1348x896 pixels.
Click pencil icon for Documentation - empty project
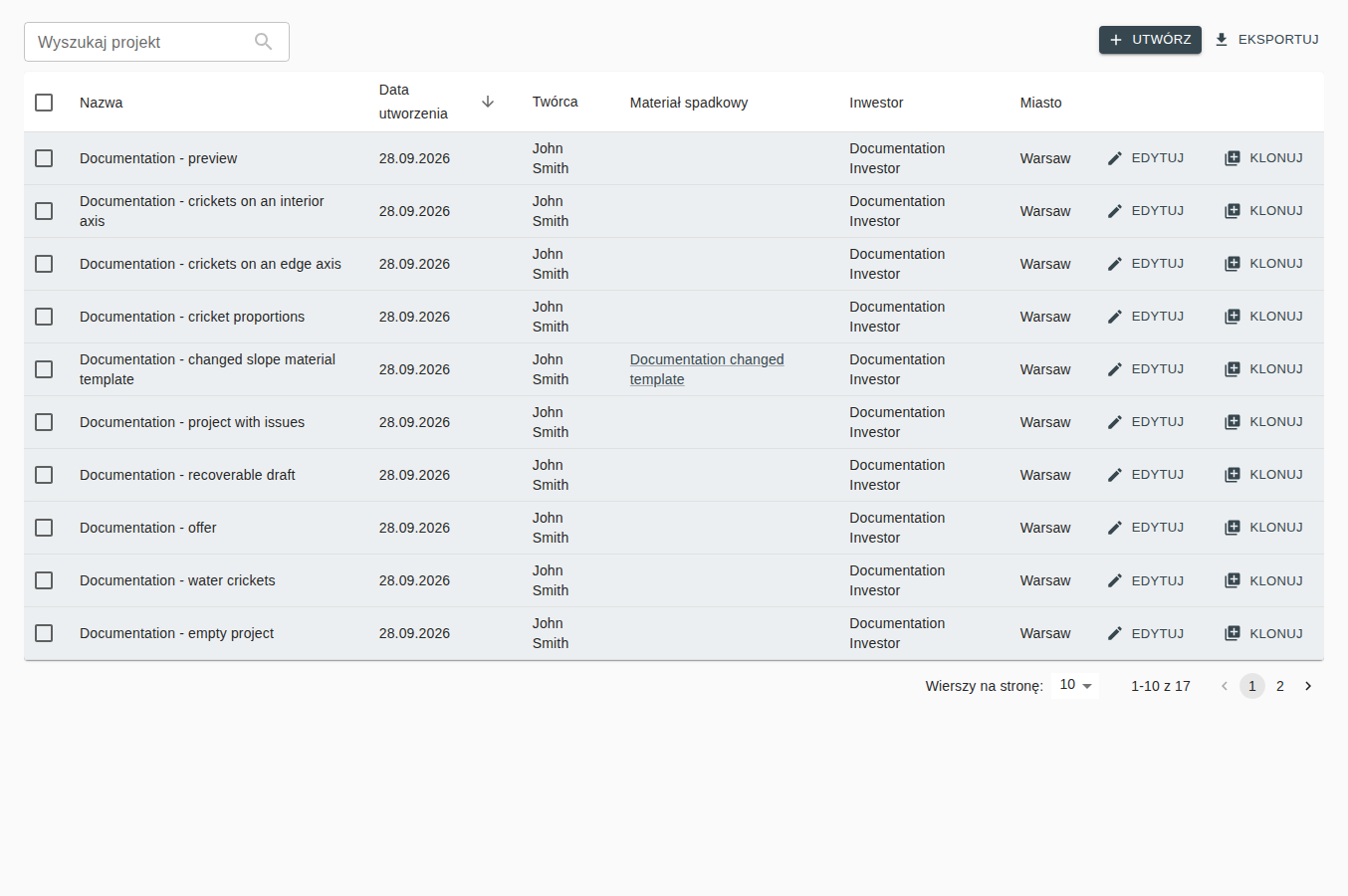(1115, 633)
